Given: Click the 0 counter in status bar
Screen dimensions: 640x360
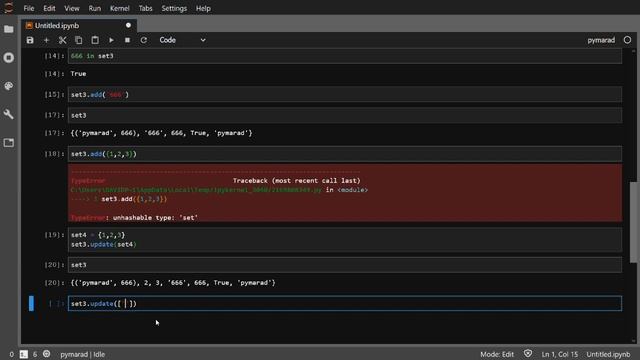Looking at the screenshot, I should click(x=11, y=354).
